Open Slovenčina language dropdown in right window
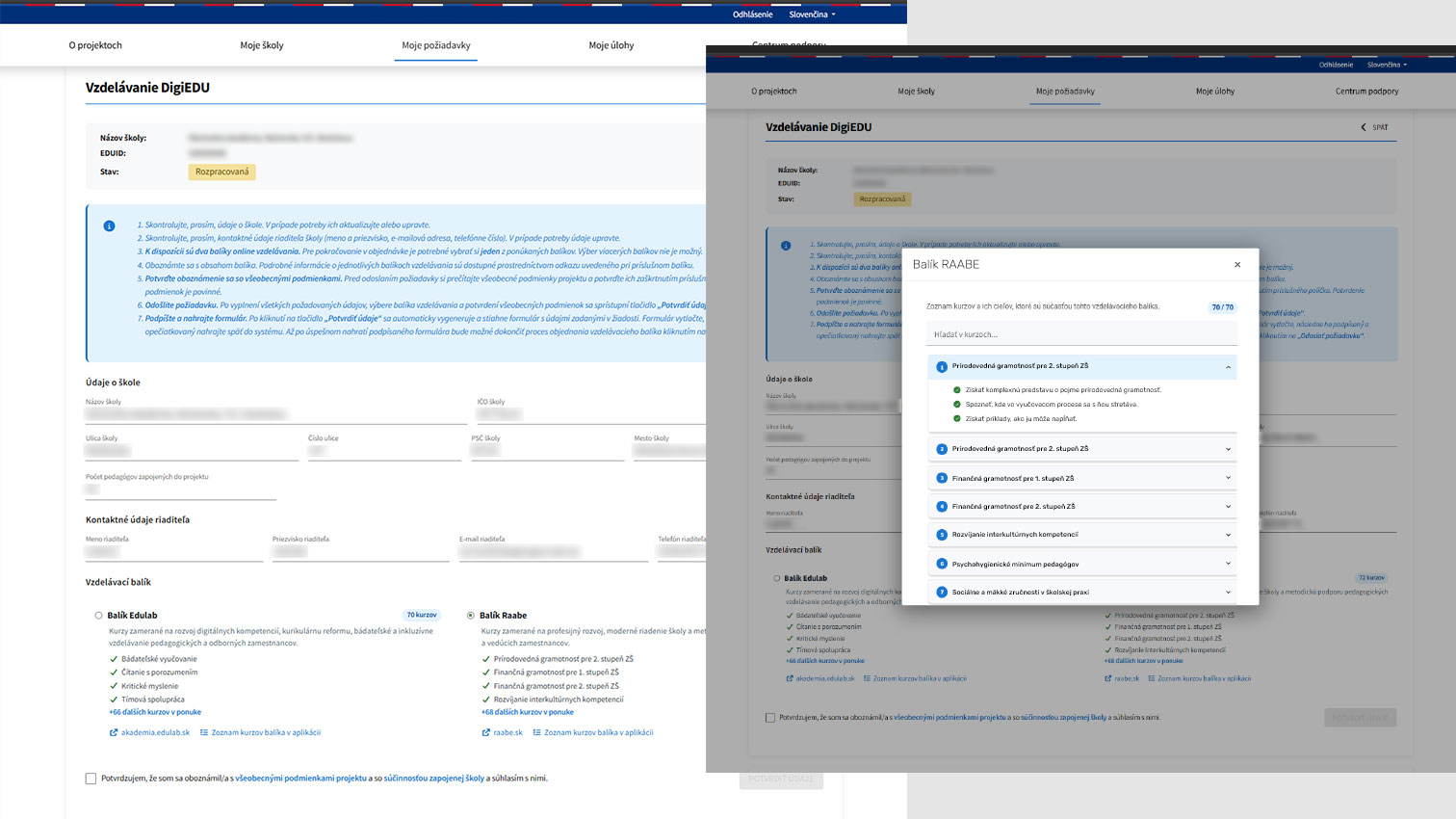 [1387, 65]
